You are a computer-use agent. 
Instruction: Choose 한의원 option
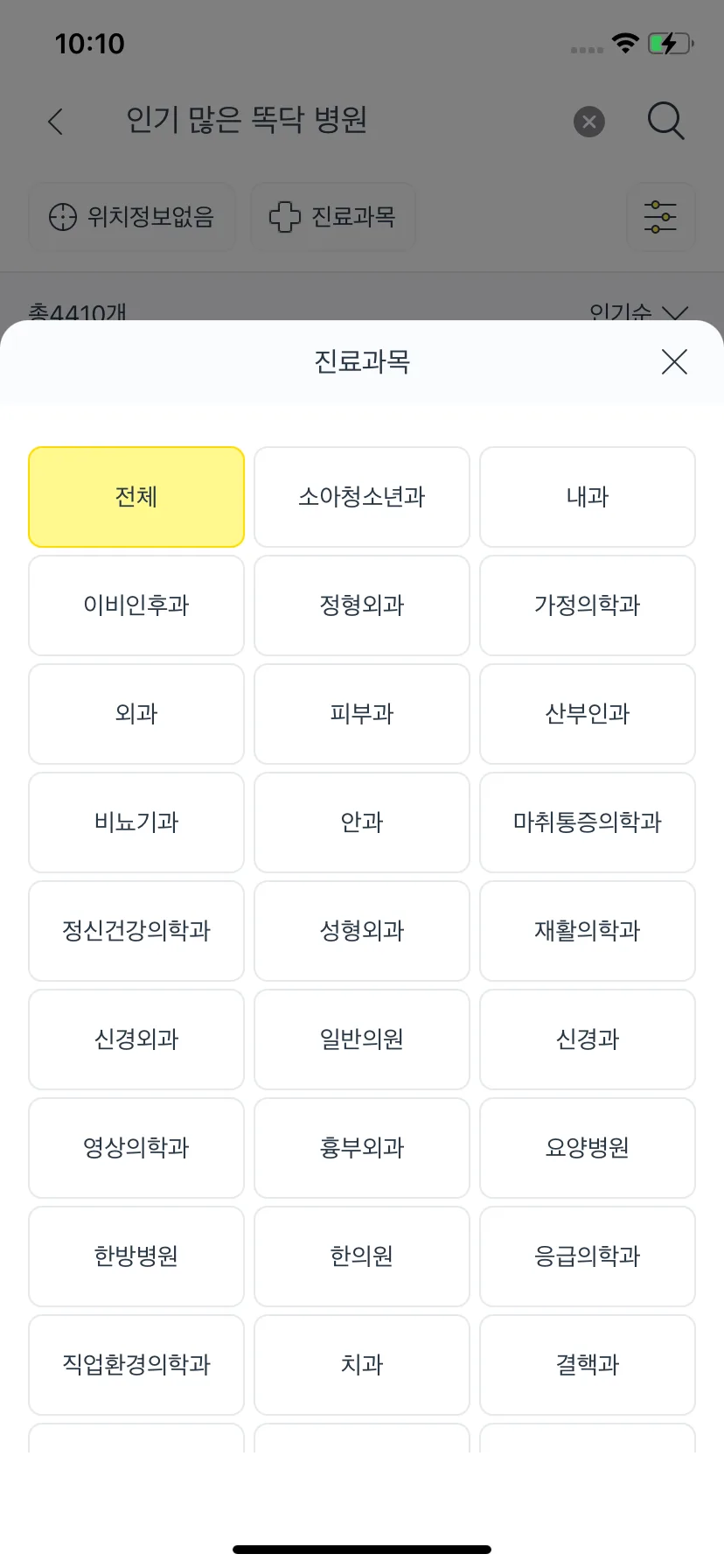[x=362, y=1256]
